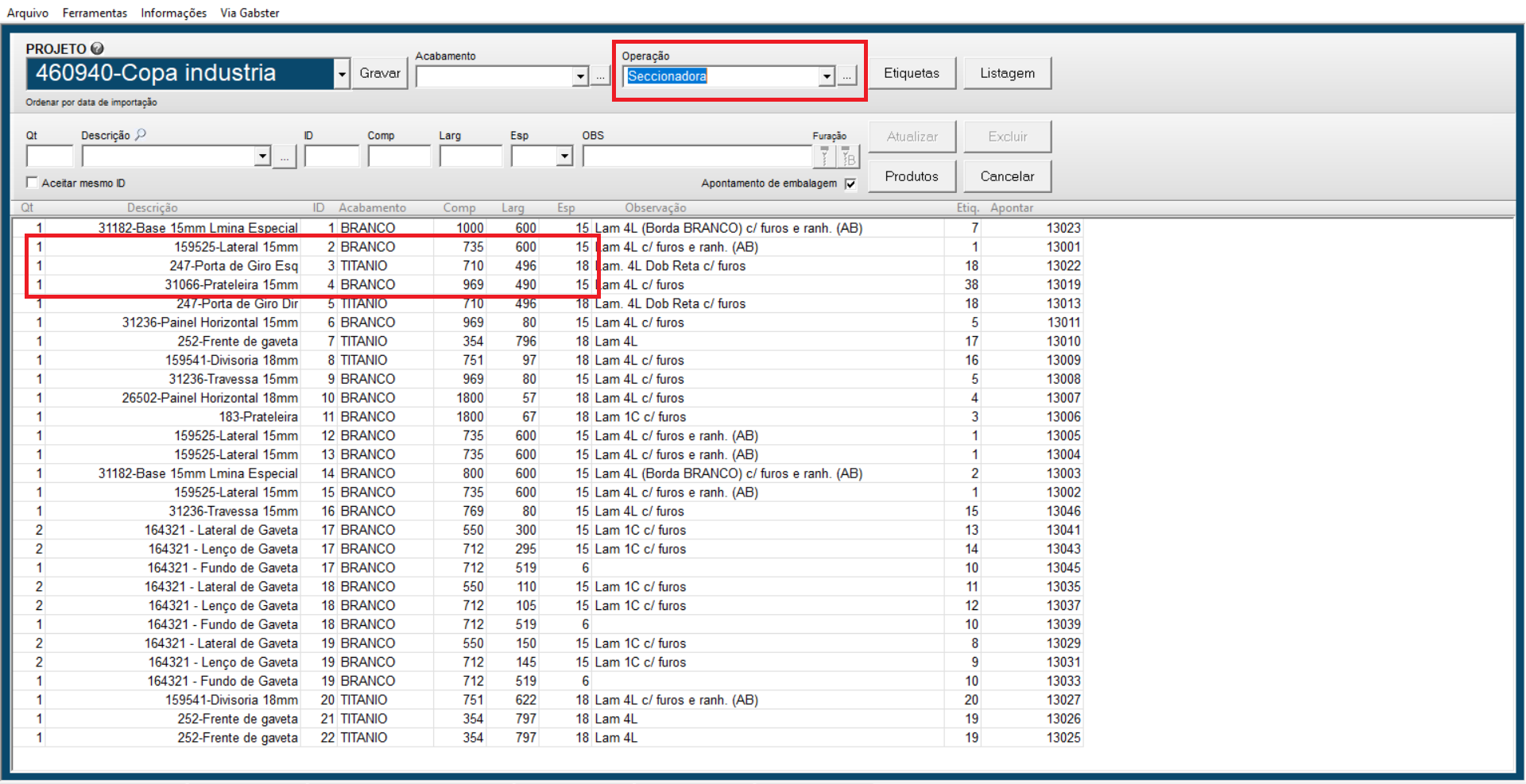Expand the Operação Seccionadora dropdown arrow
The image size is (1526, 784).
(x=827, y=76)
